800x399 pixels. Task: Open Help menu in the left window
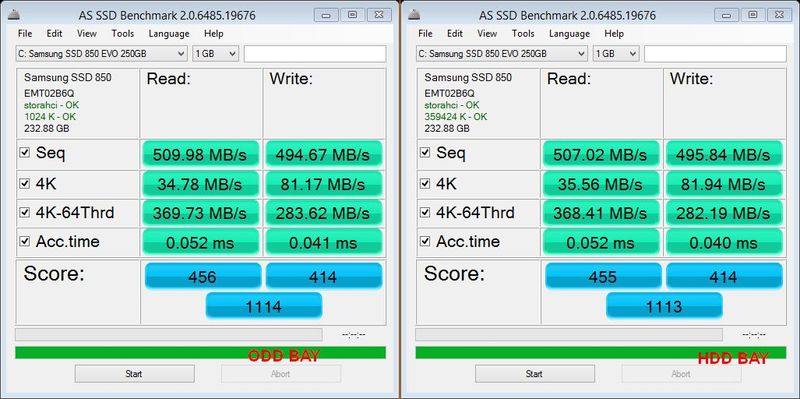[x=214, y=34]
